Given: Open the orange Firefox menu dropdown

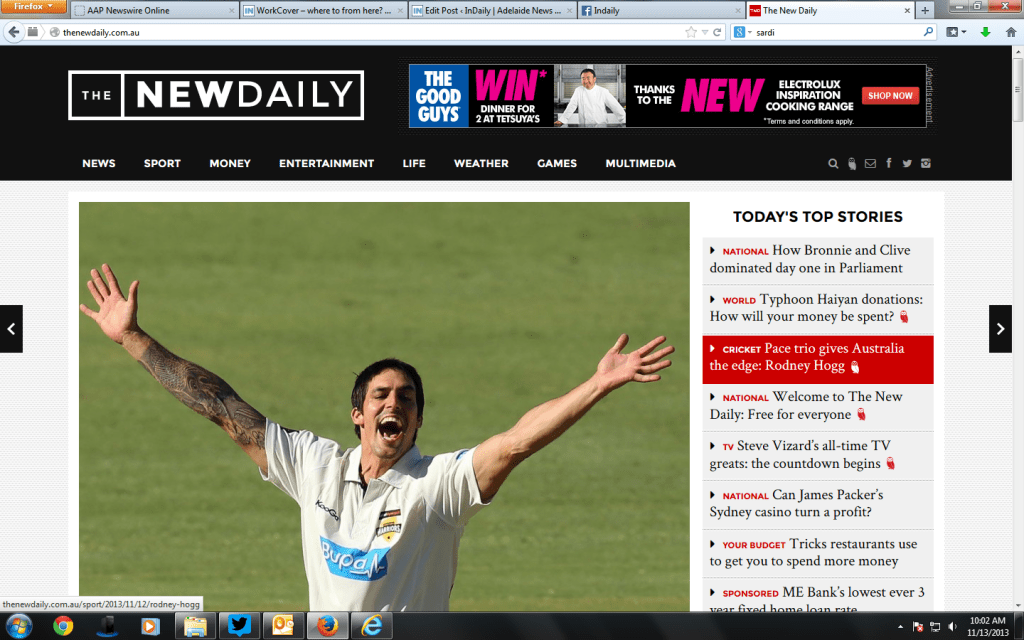Looking at the screenshot, I should [30, 6].
